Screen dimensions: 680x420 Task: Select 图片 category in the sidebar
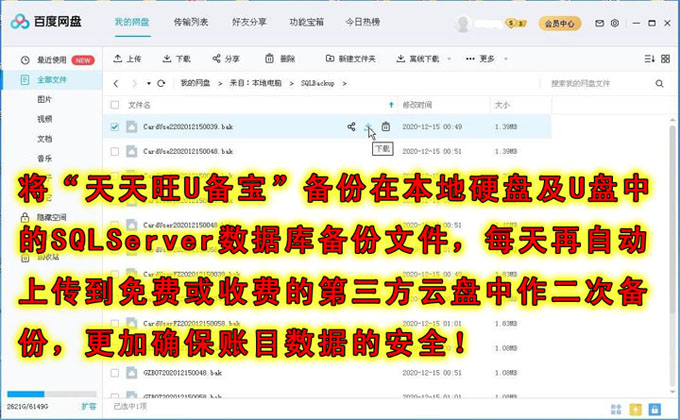tap(44, 100)
